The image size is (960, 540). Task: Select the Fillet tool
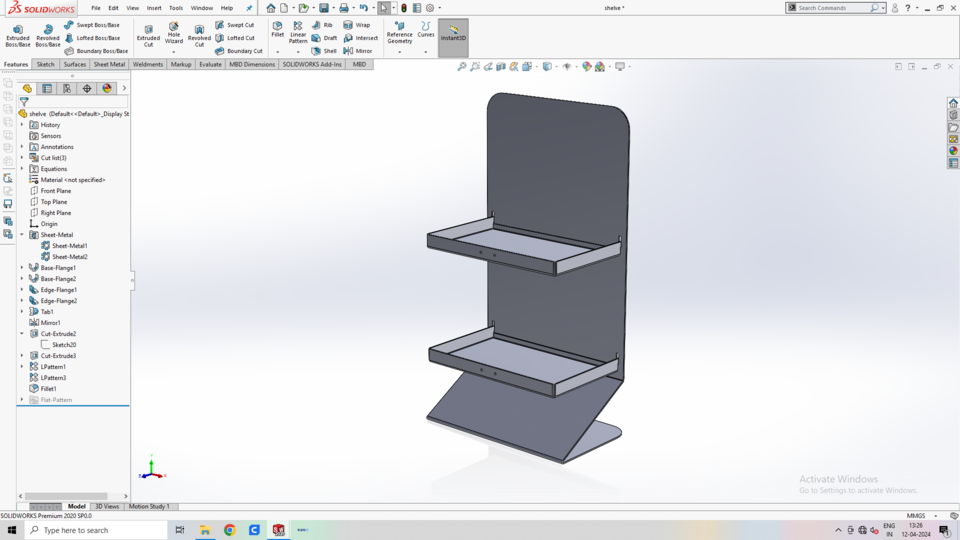[277, 29]
